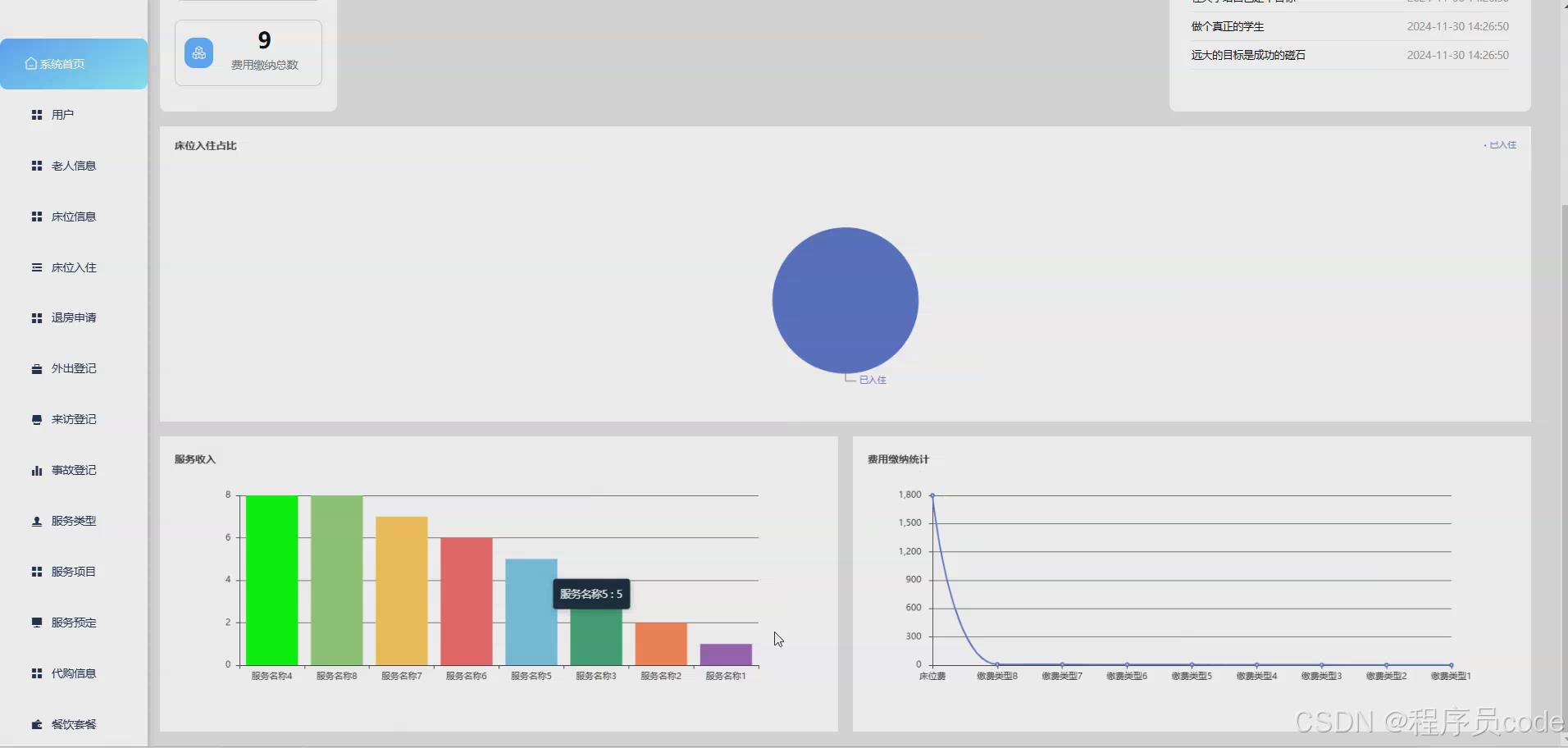Screen dimensions: 1568x748
Task: Click the 费用缴纳总数 count of 9
Action: pos(264,40)
